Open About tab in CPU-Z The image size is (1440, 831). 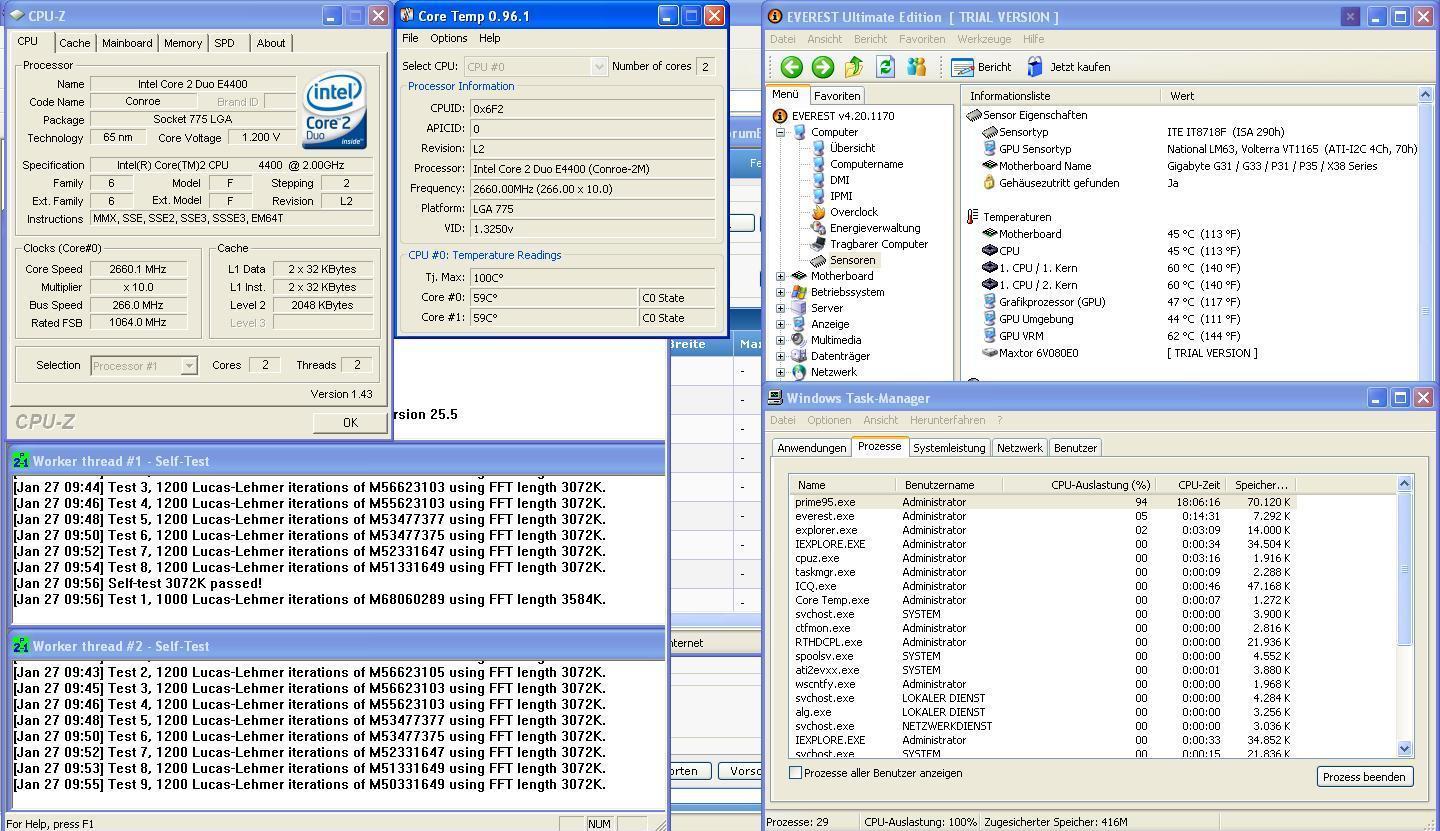(271, 43)
